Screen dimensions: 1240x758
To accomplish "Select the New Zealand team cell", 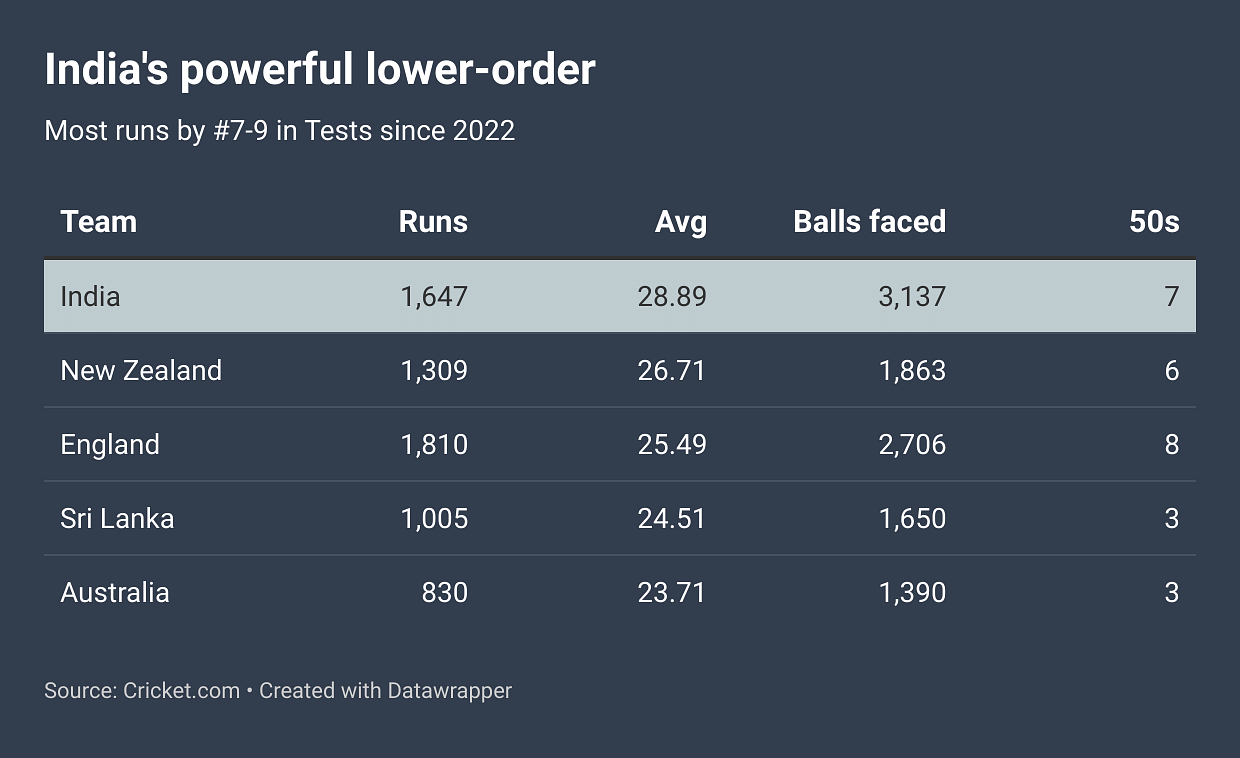I will coord(141,370).
